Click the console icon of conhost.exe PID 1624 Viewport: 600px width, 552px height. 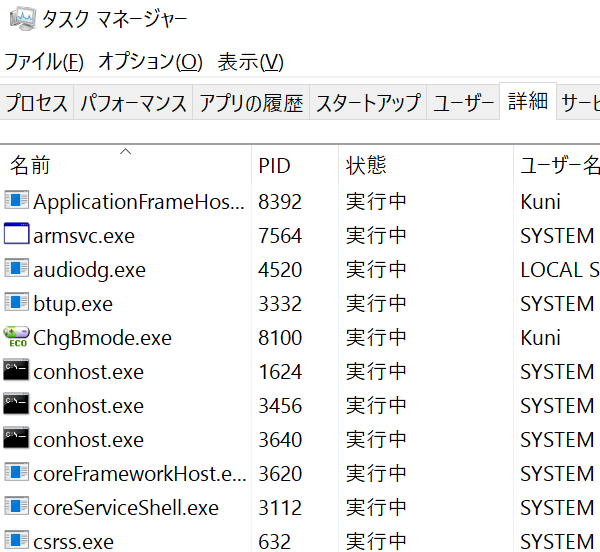16,370
